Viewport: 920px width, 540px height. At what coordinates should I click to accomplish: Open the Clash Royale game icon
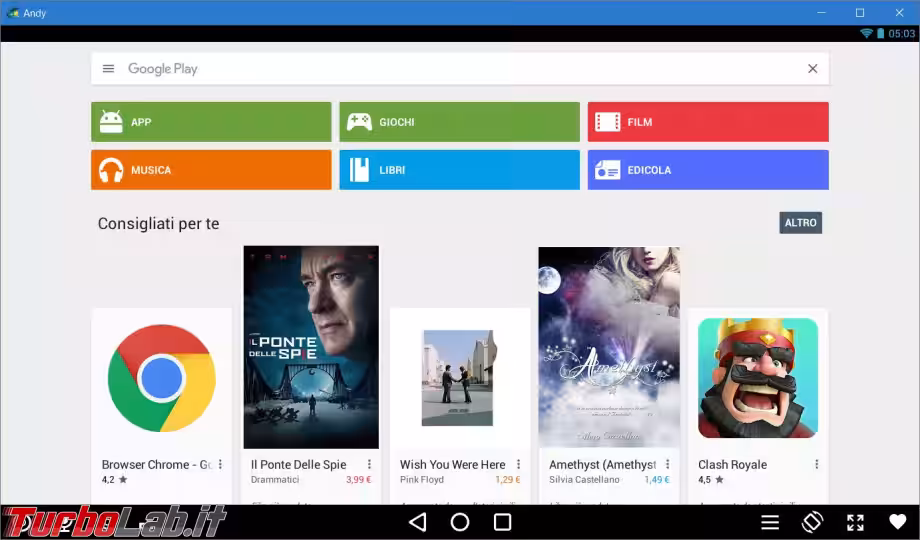758,378
